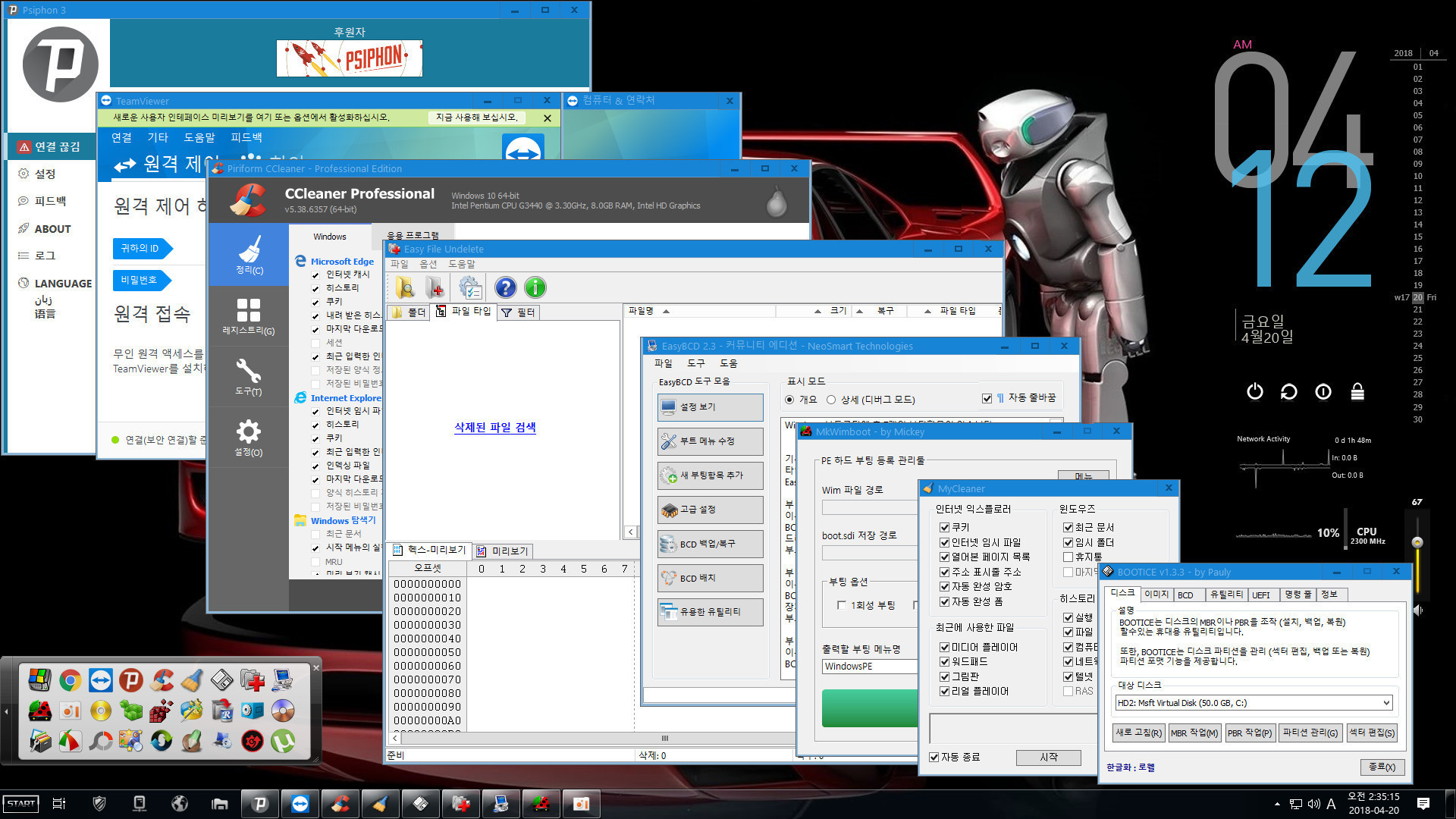
Task: Switch to BOOTICE floppy taskbar button
Action: [x=421, y=804]
